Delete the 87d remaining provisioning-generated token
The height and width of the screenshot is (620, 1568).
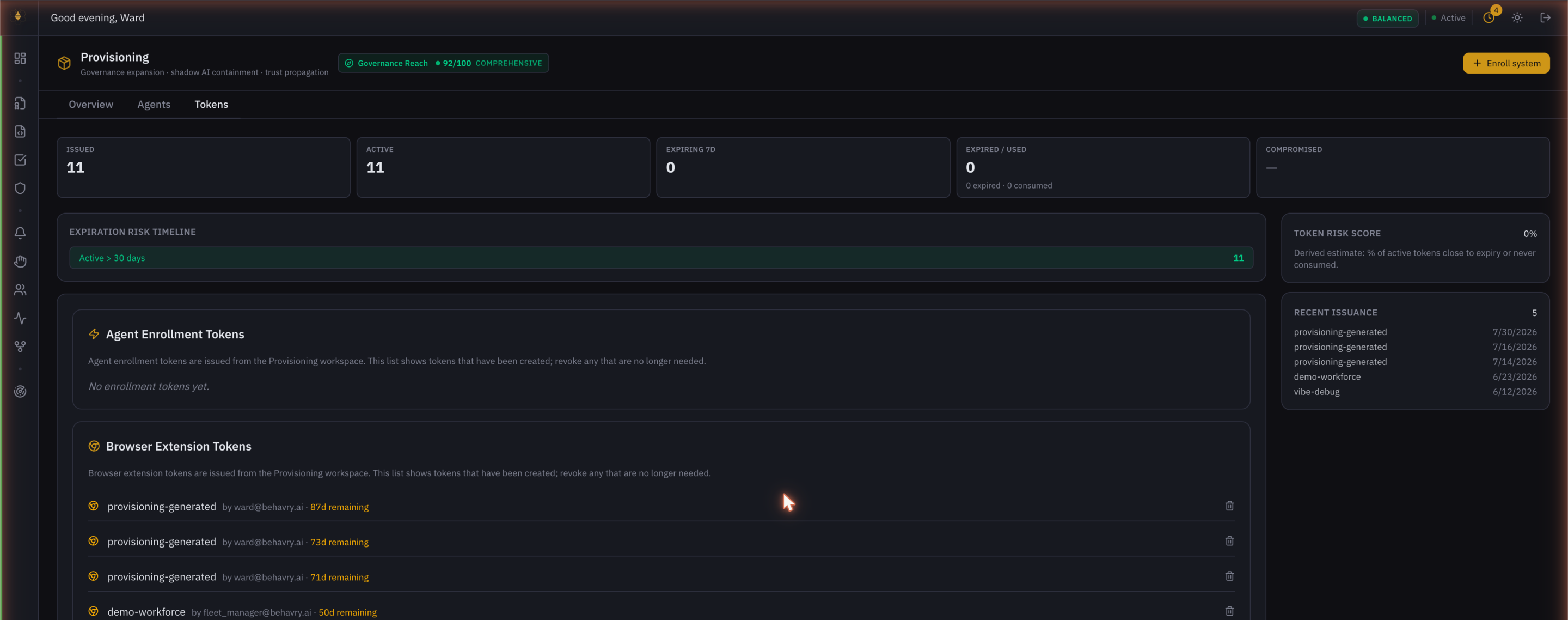[1229, 506]
